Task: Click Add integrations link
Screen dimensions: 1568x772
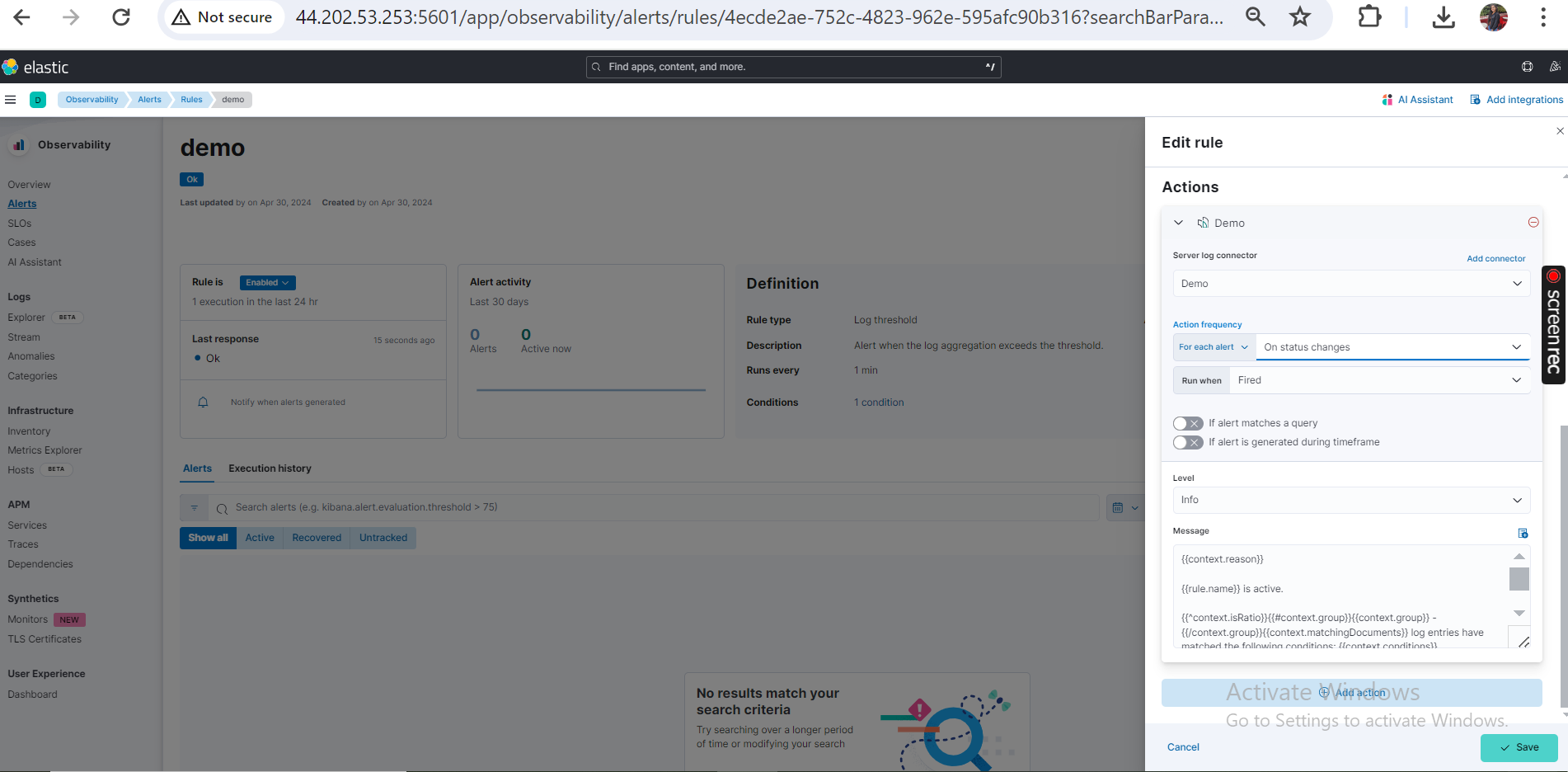Action: click(1517, 100)
